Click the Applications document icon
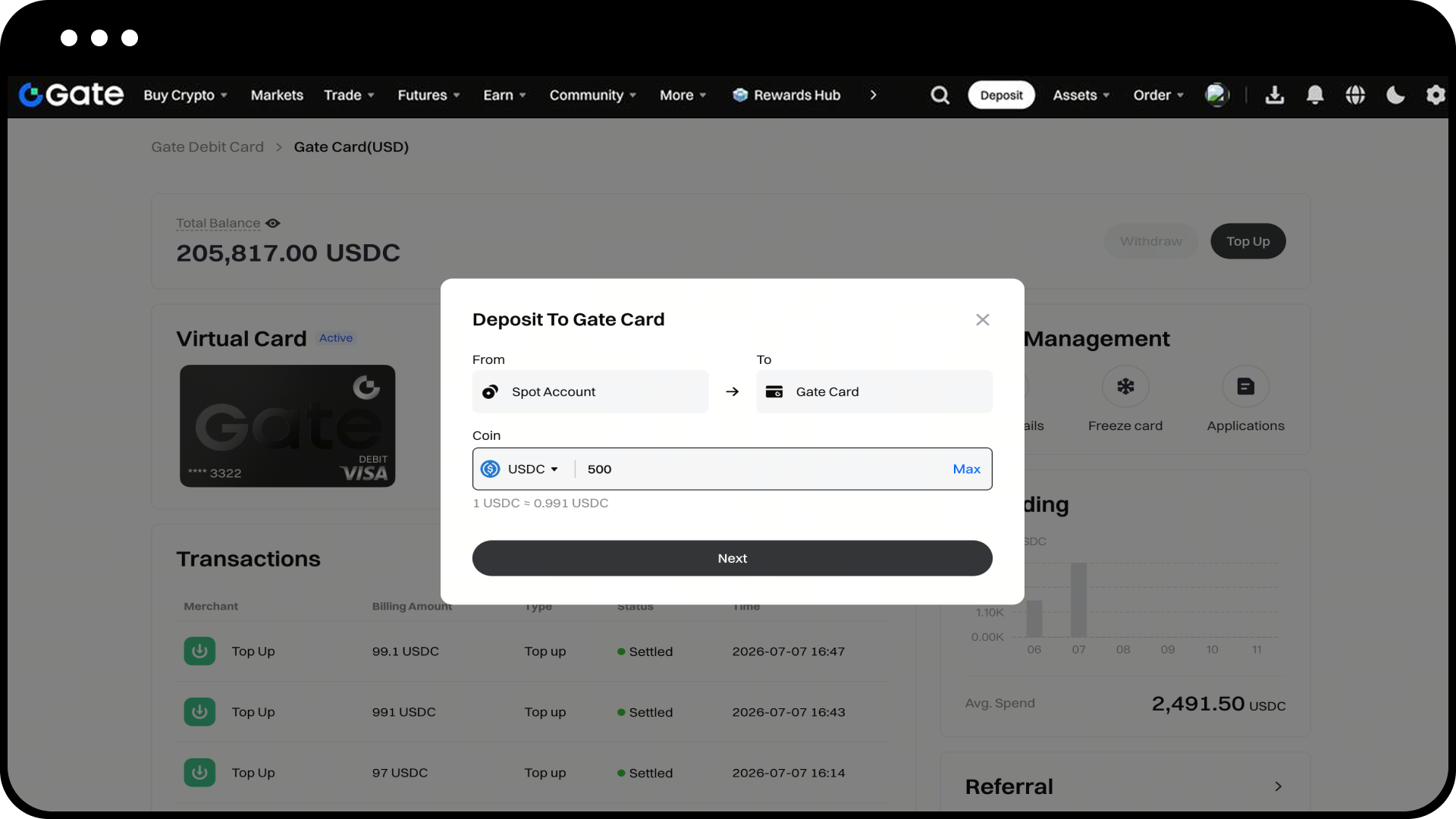Image resolution: width=1456 pixels, height=819 pixels. pyautogui.click(x=1245, y=387)
